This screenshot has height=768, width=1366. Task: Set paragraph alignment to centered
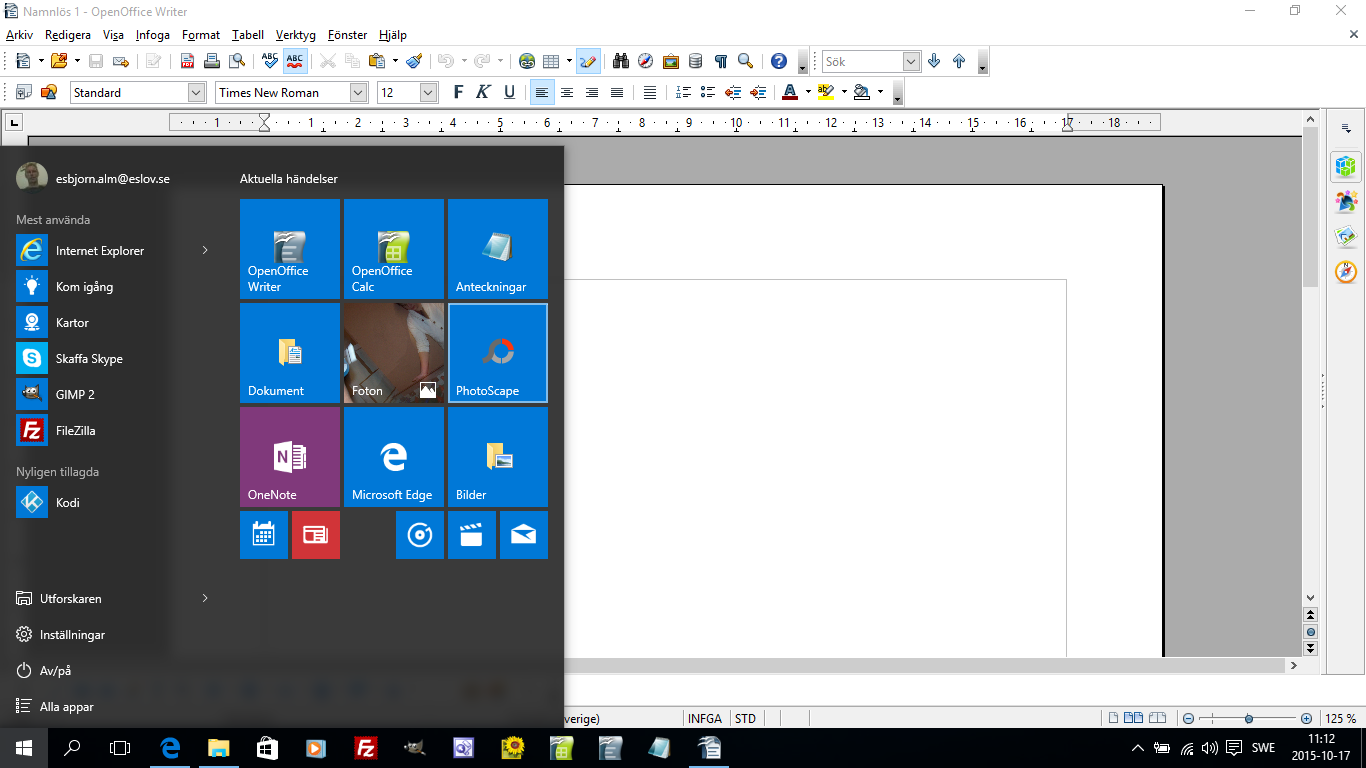(x=566, y=92)
